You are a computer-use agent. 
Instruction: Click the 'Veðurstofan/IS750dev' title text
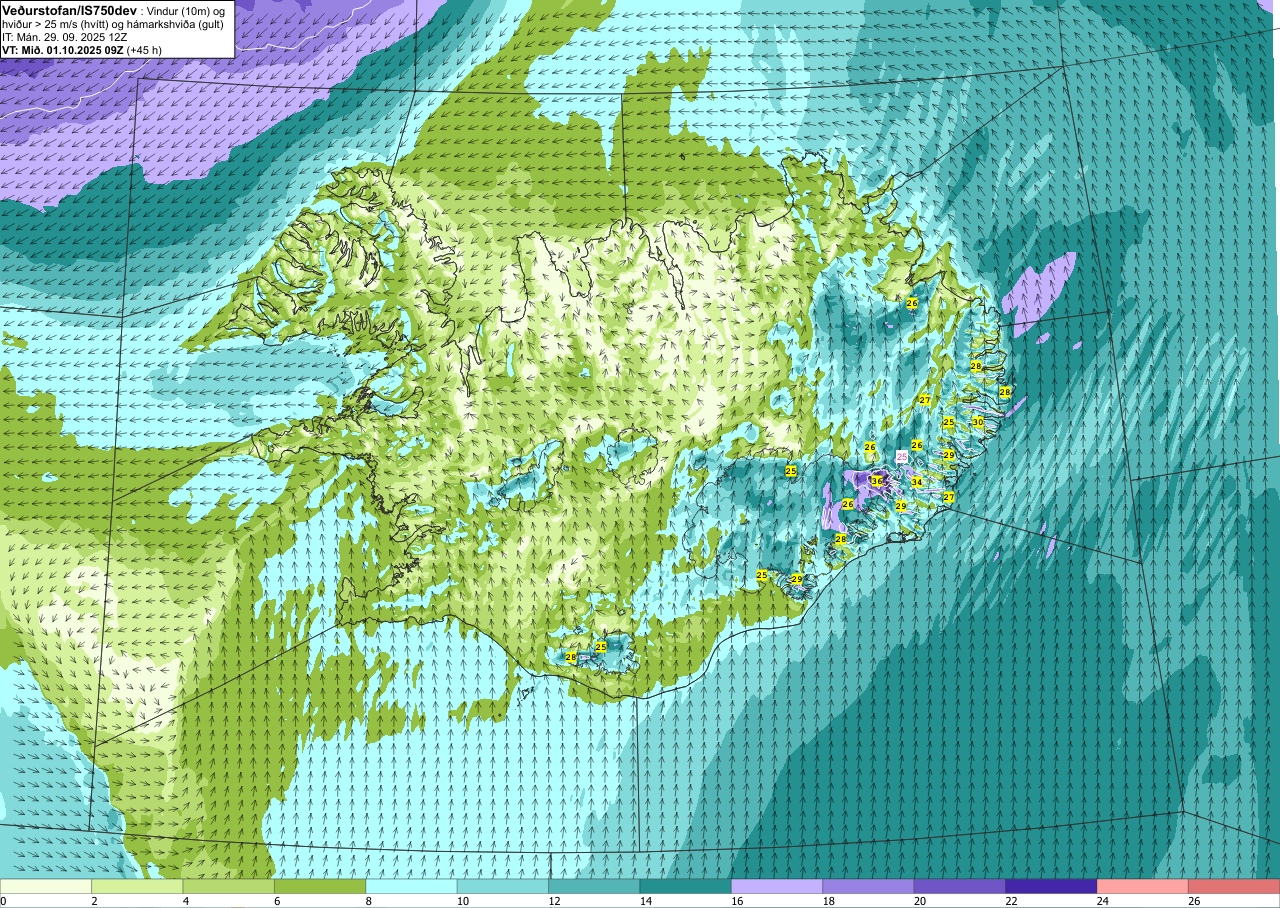69,9
